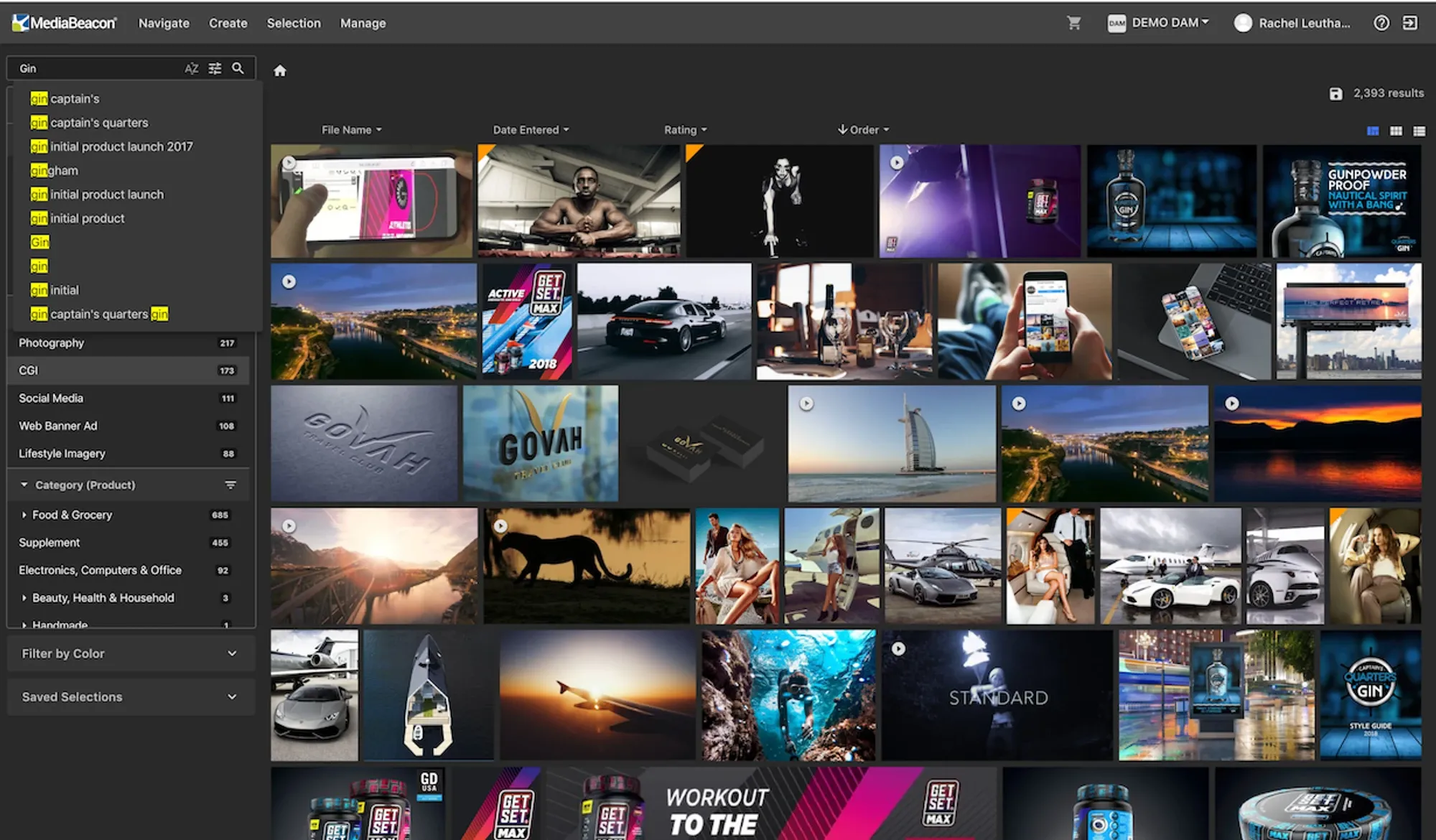Open the Rating sort dropdown

(x=685, y=130)
